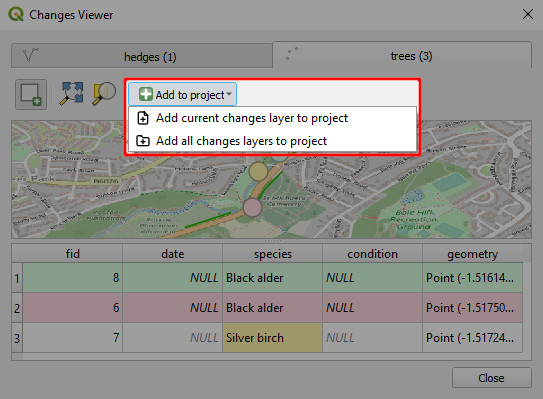Click the yellow point marker on the map
Screen dimensions: 543x399
tap(258, 171)
